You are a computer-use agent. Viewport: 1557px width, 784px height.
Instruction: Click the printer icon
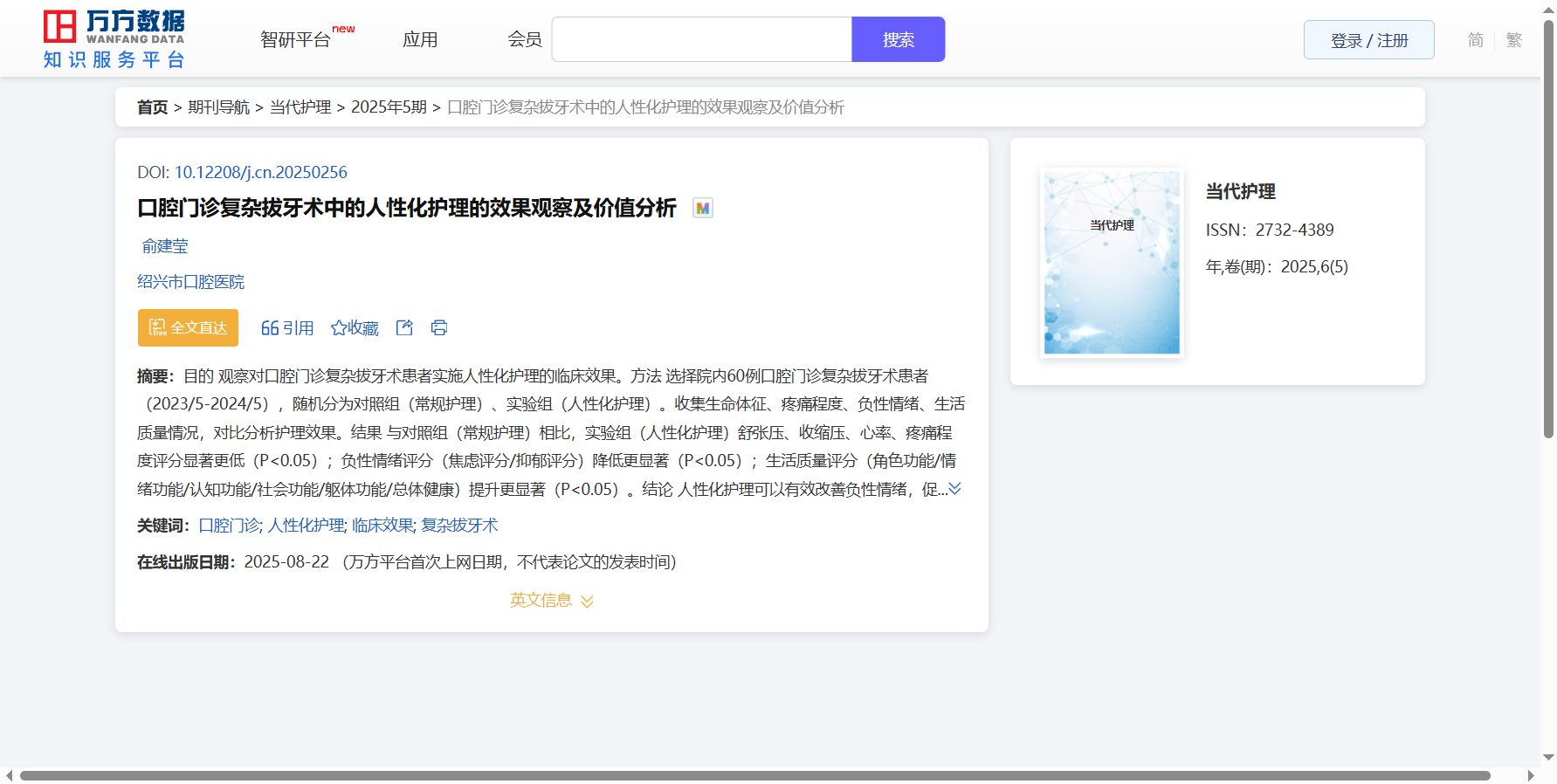[x=439, y=328]
